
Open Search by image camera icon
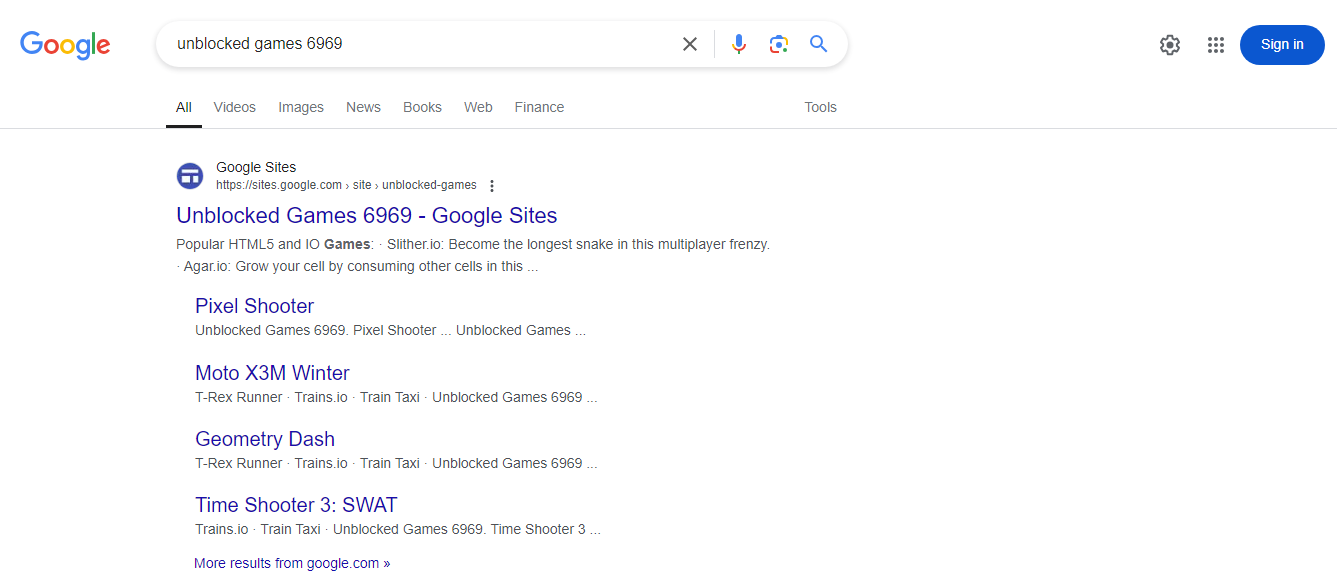click(779, 44)
